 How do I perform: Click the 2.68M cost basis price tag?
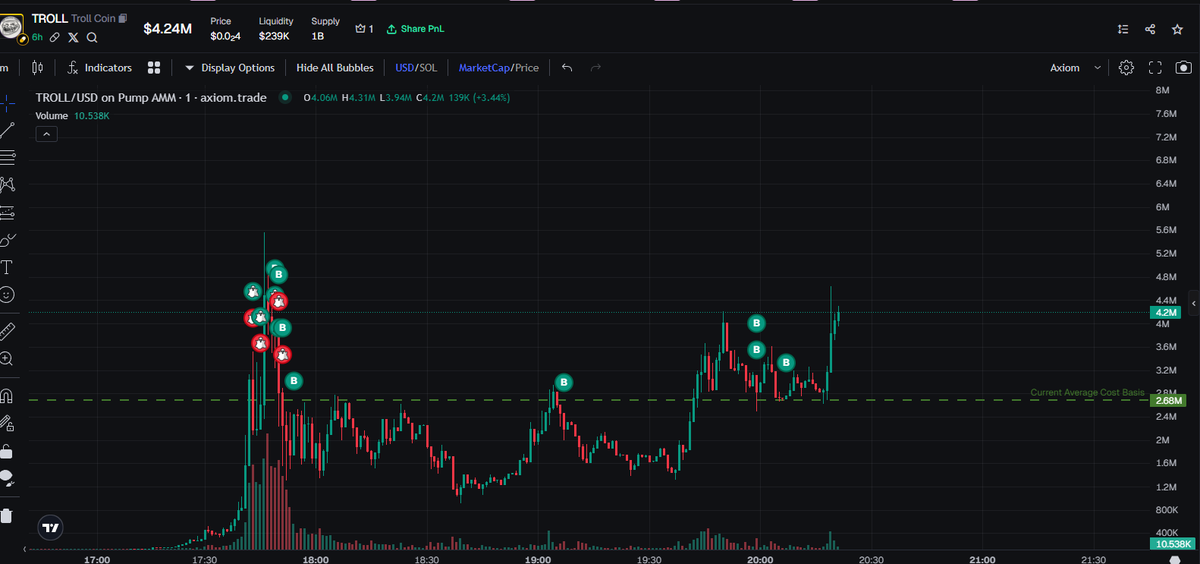(1167, 401)
